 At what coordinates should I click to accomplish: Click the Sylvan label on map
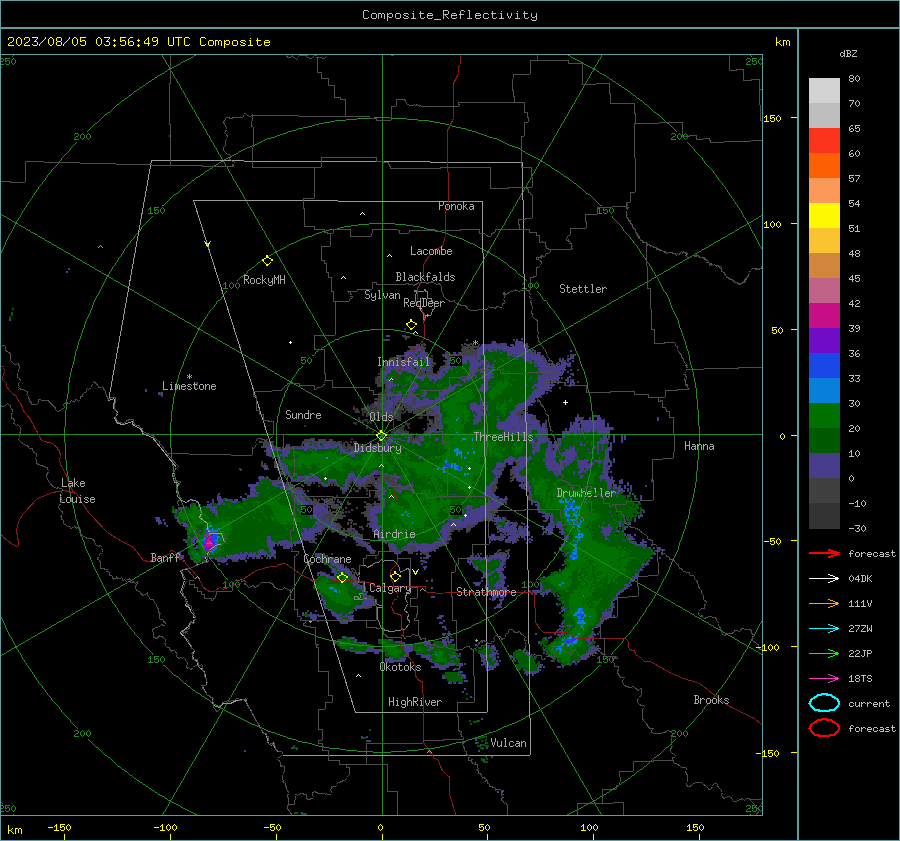382,295
